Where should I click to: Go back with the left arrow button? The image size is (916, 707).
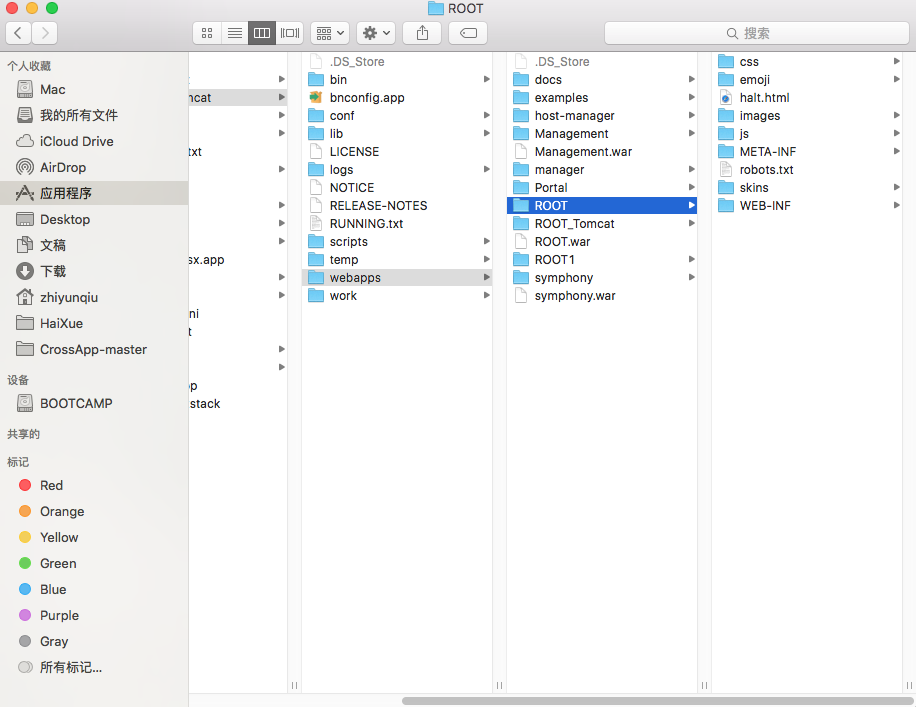(x=18, y=33)
